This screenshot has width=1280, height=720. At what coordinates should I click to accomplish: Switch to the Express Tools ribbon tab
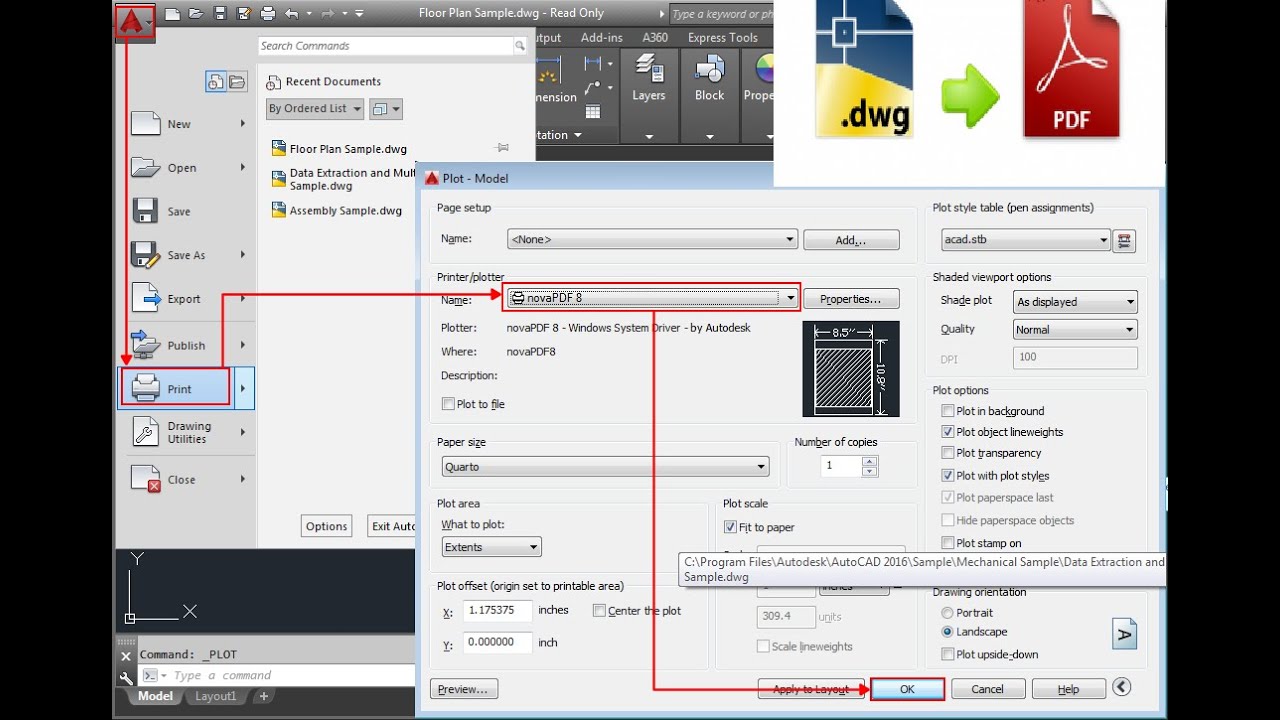[722, 38]
